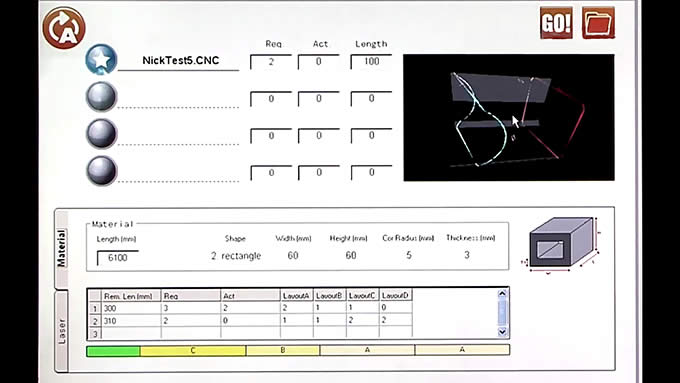Click the Length field in fourth program row

click(x=371, y=173)
